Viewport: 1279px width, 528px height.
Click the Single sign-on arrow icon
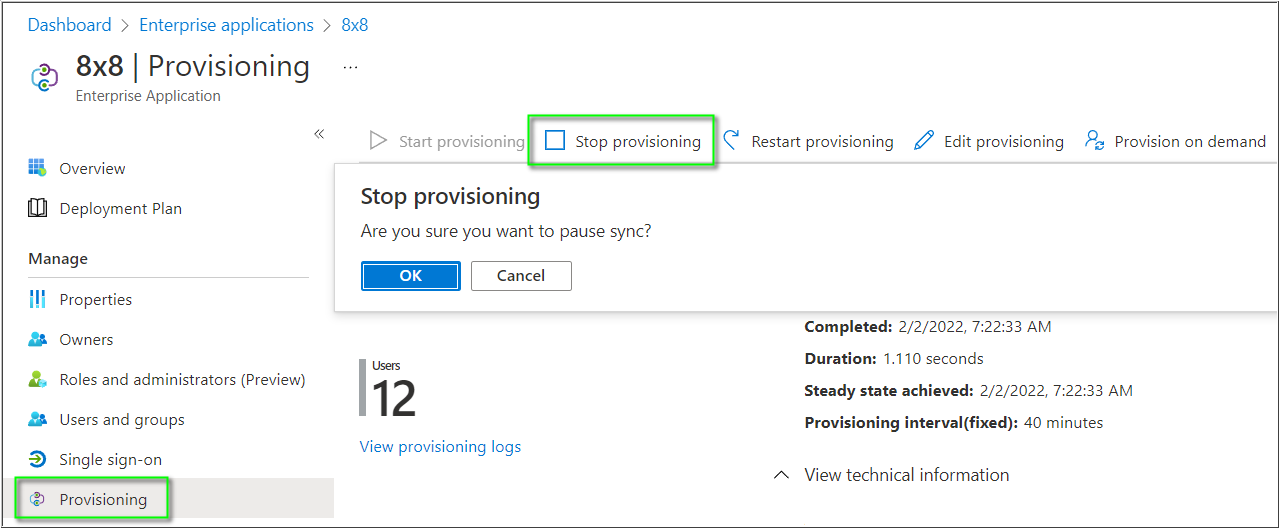pos(37,459)
